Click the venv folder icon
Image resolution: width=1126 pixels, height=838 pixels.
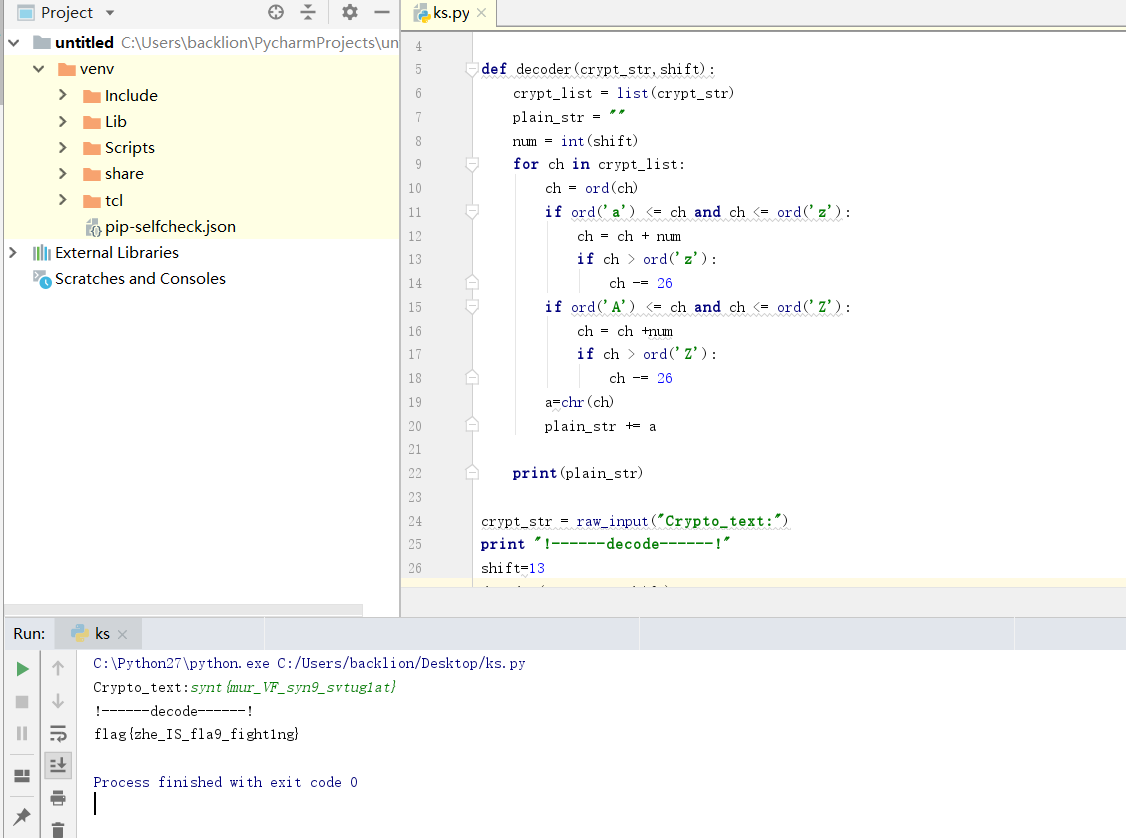(x=67, y=70)
